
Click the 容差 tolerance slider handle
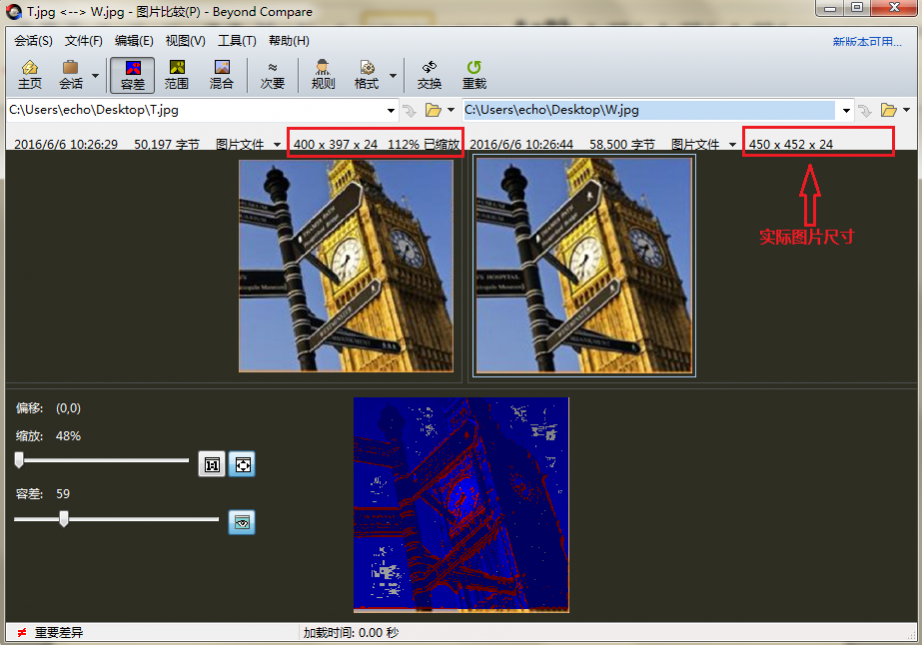(x=64, y=519)
